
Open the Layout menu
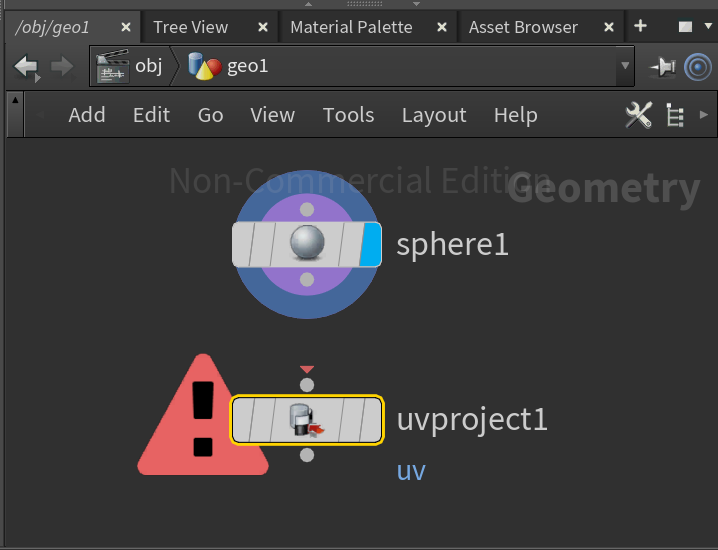point(434,115)
